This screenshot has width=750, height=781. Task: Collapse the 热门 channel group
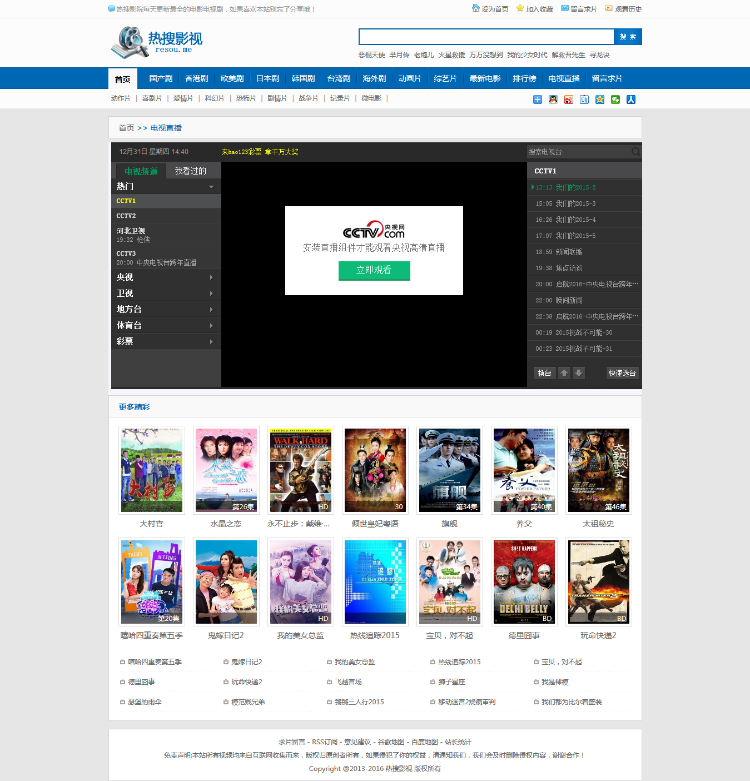166,186
